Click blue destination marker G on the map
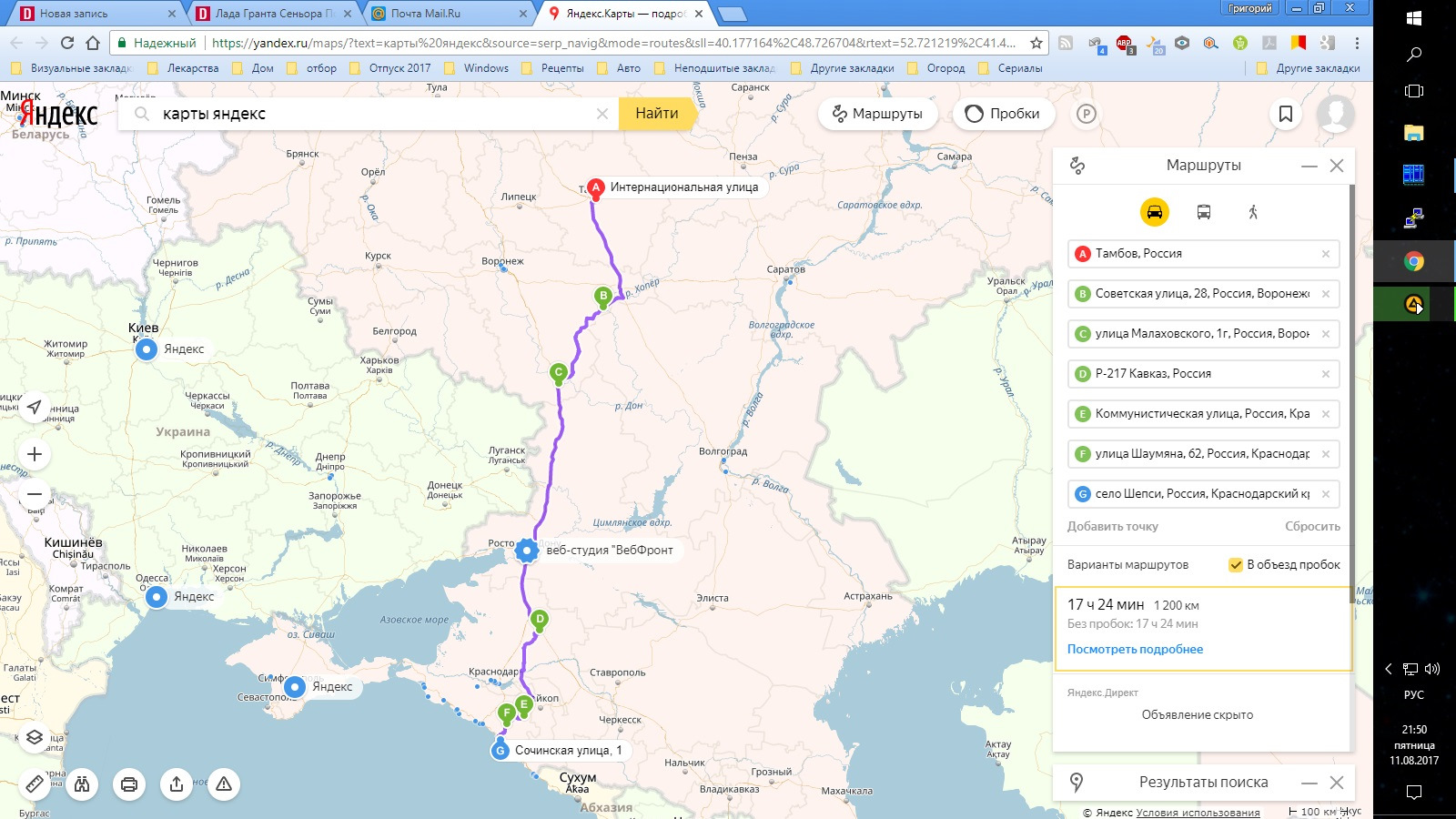Image resolution: width=1456 pixels, height=819 pixels. click(x=500, y=751)
